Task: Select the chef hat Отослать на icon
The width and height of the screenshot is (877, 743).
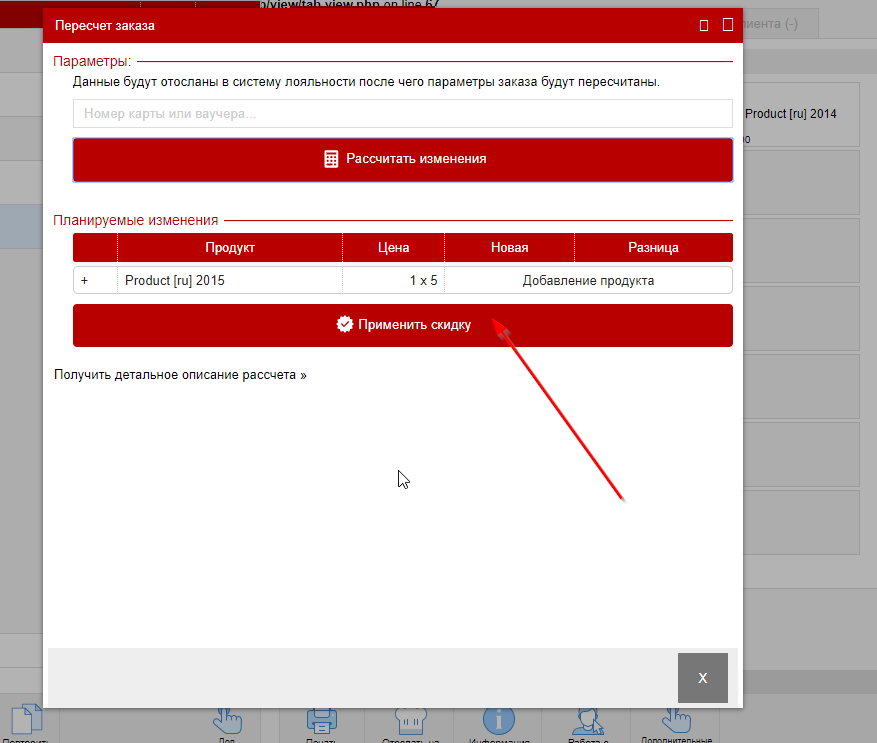Action: [409, 723]
